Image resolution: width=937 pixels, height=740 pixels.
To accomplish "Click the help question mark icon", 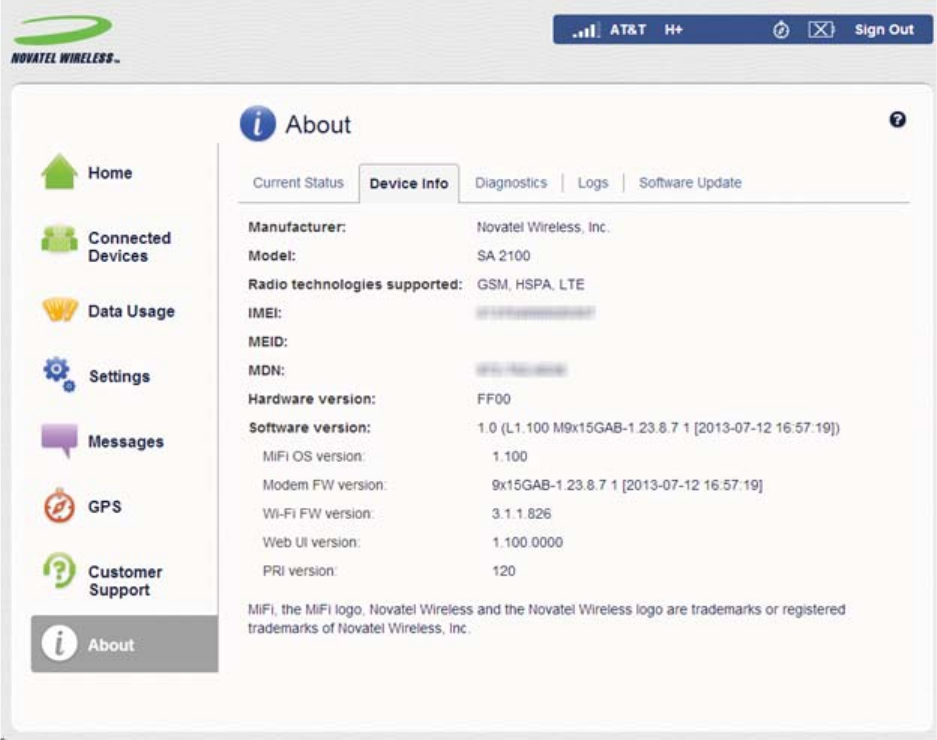I will (897, 120).
